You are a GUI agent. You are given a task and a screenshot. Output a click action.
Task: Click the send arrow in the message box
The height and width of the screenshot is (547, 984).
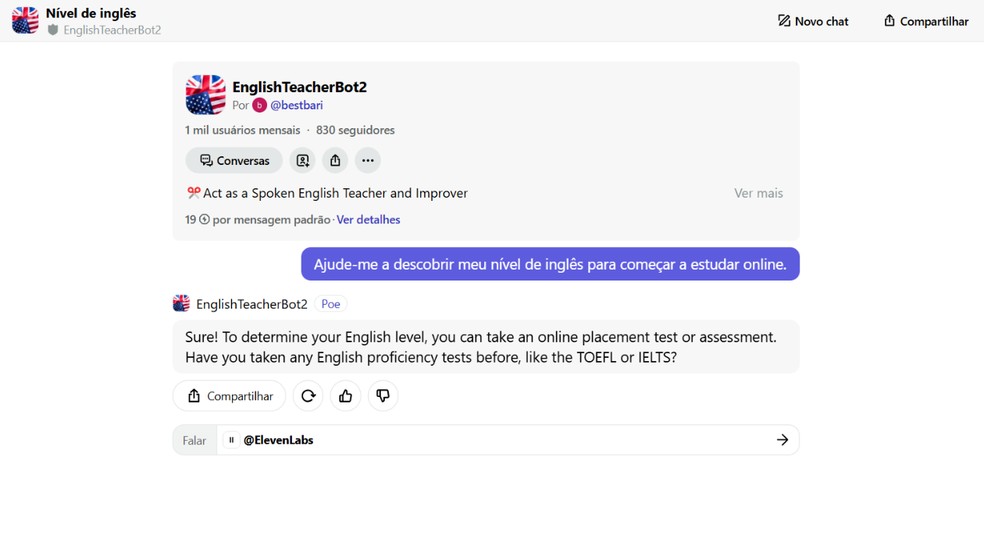click(x=782, y=440)
